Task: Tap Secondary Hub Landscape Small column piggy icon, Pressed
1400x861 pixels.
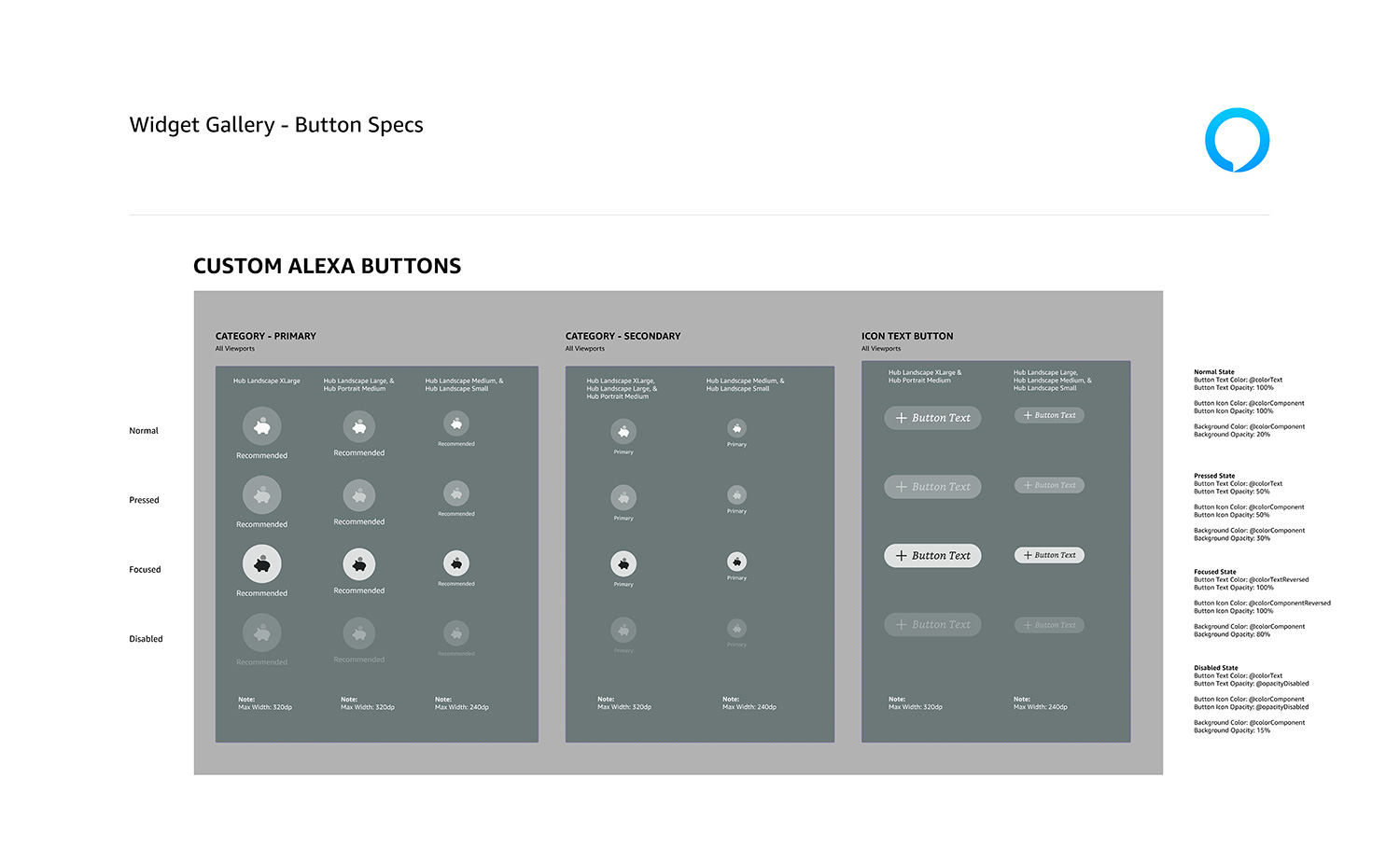Action: [737, 495]
